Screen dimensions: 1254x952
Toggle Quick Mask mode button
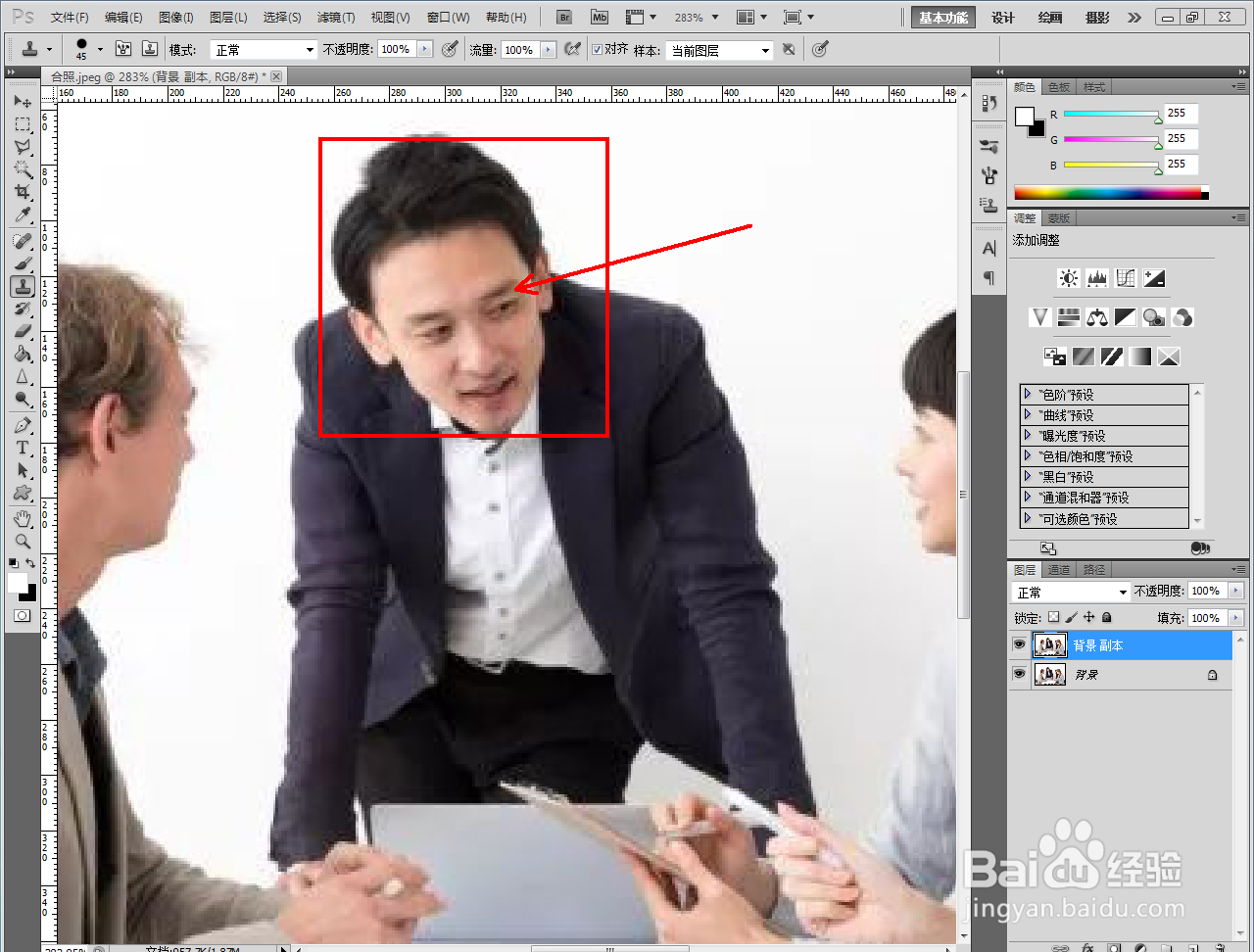tap(22, 616)
